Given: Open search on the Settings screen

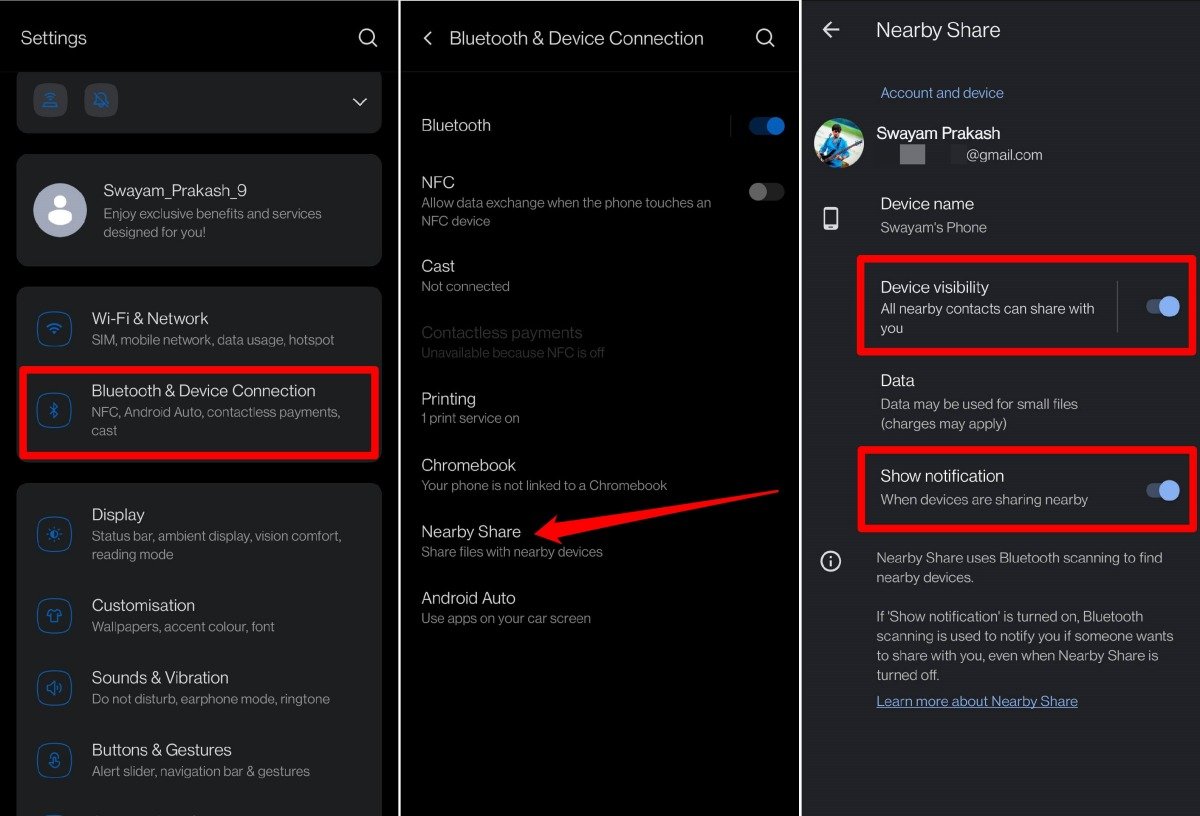Looking at the screenshot, I should [x=368, y=37].
